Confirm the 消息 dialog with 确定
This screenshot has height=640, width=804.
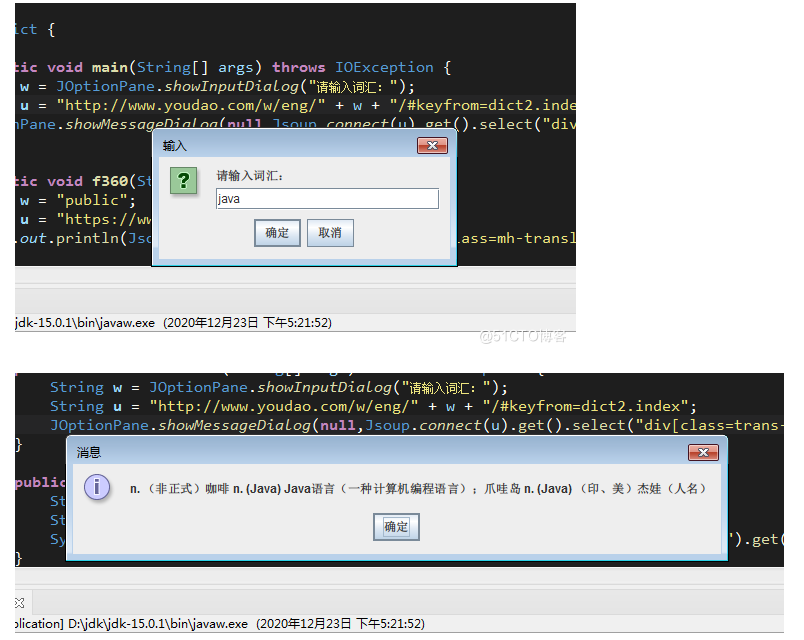click(396, 526)
